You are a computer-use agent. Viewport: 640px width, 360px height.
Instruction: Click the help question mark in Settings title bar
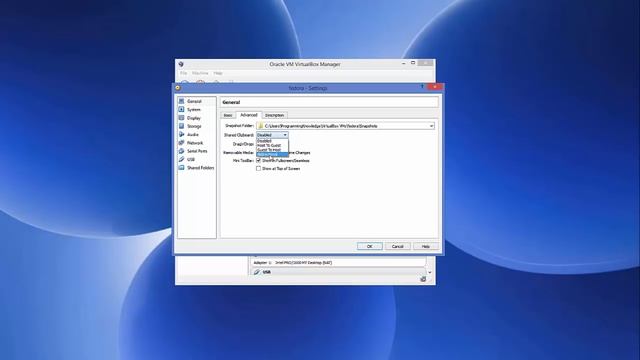pos(422,87)
